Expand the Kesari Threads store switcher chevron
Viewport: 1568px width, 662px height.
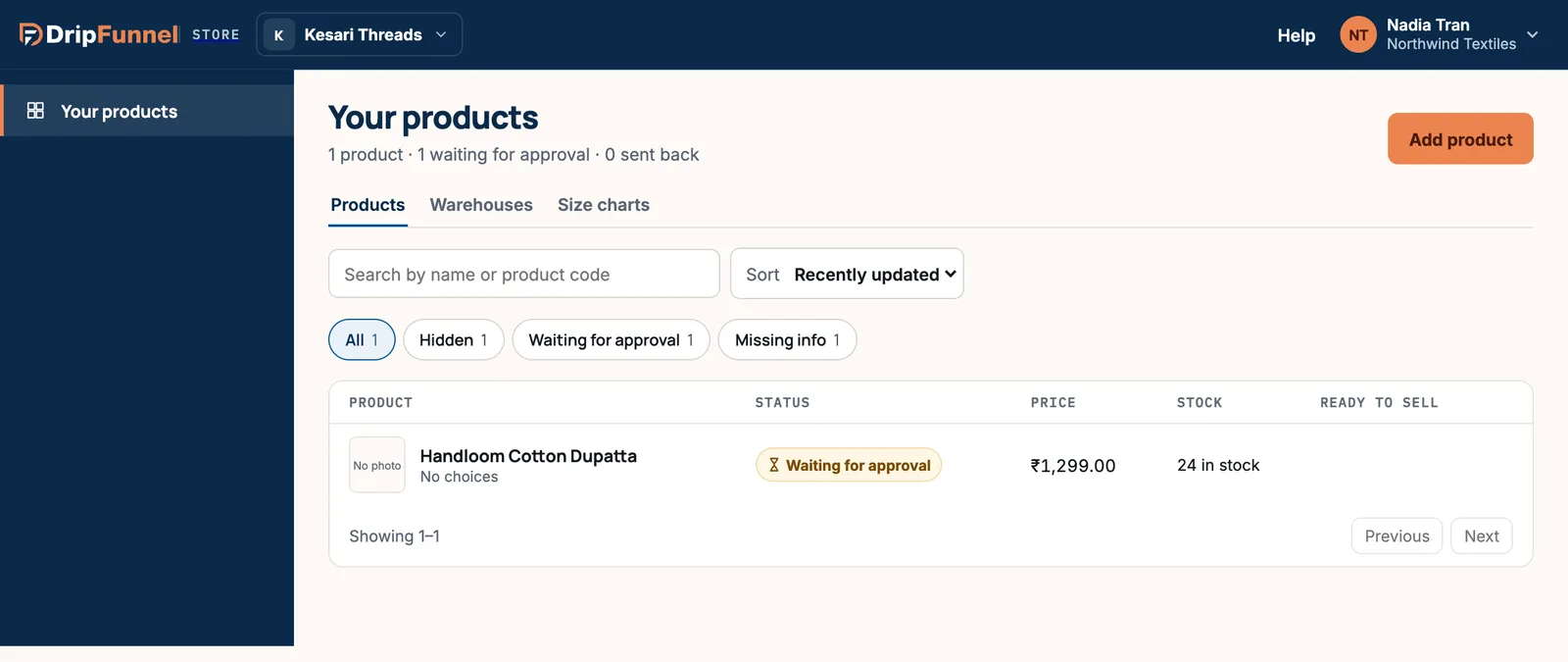pyautogui.click(x=441, y=34)
